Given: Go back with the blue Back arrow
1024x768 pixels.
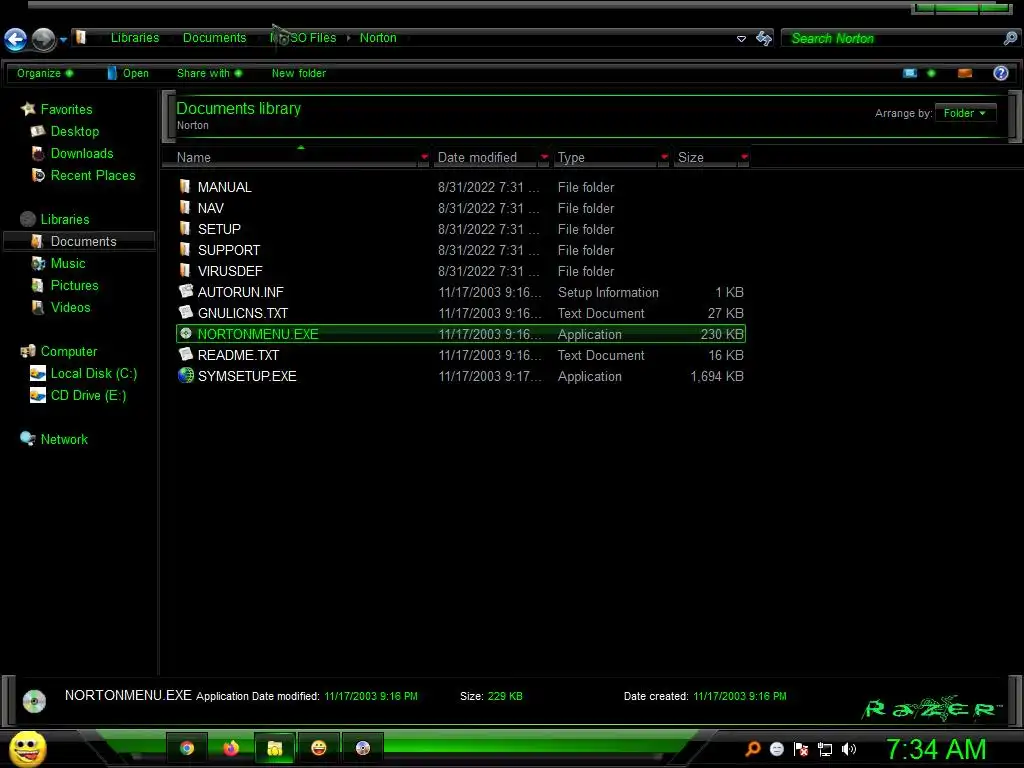Looking at the screenshot, I should (x=16, y=39).
